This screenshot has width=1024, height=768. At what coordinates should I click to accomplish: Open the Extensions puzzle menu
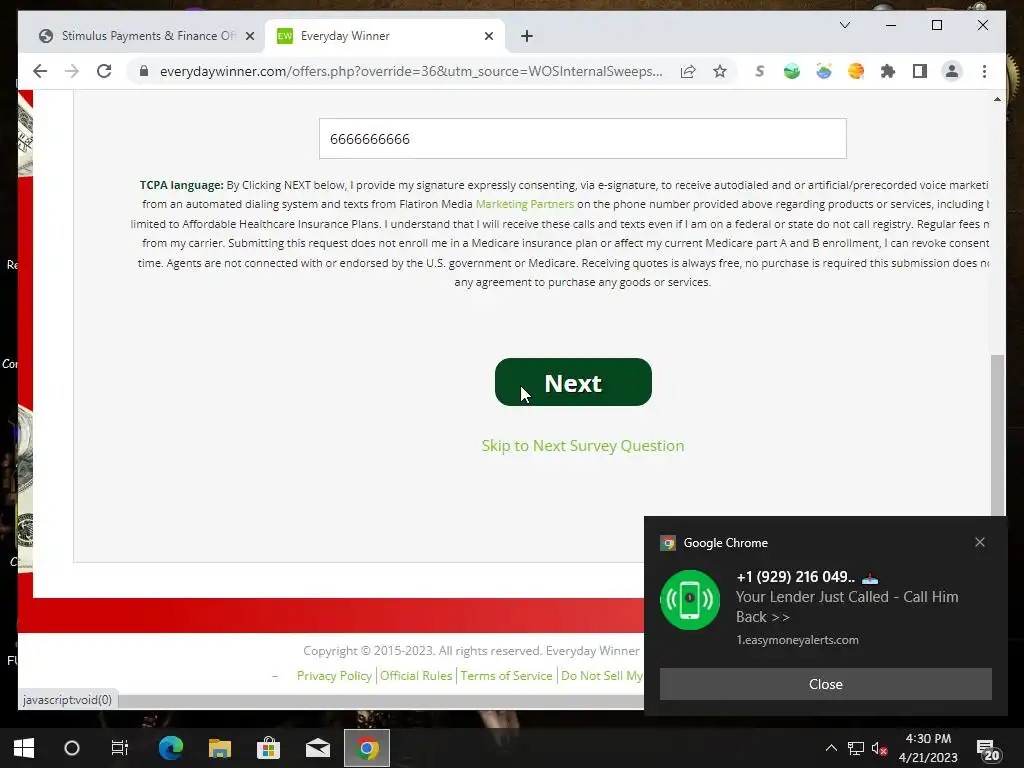coord(888,71)
